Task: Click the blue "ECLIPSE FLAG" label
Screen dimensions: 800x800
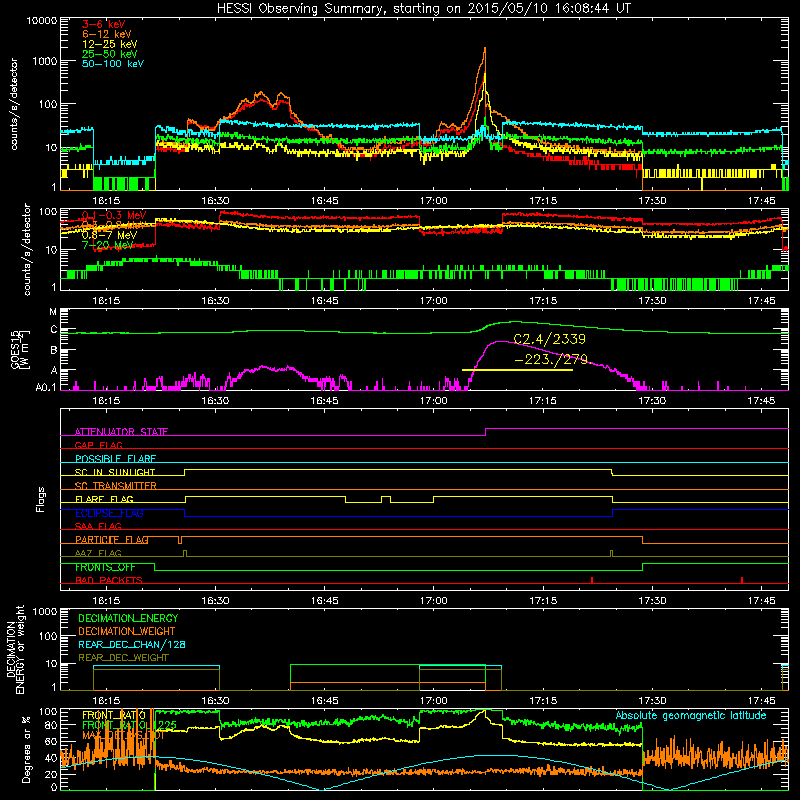Action: (x=109, y=513)
